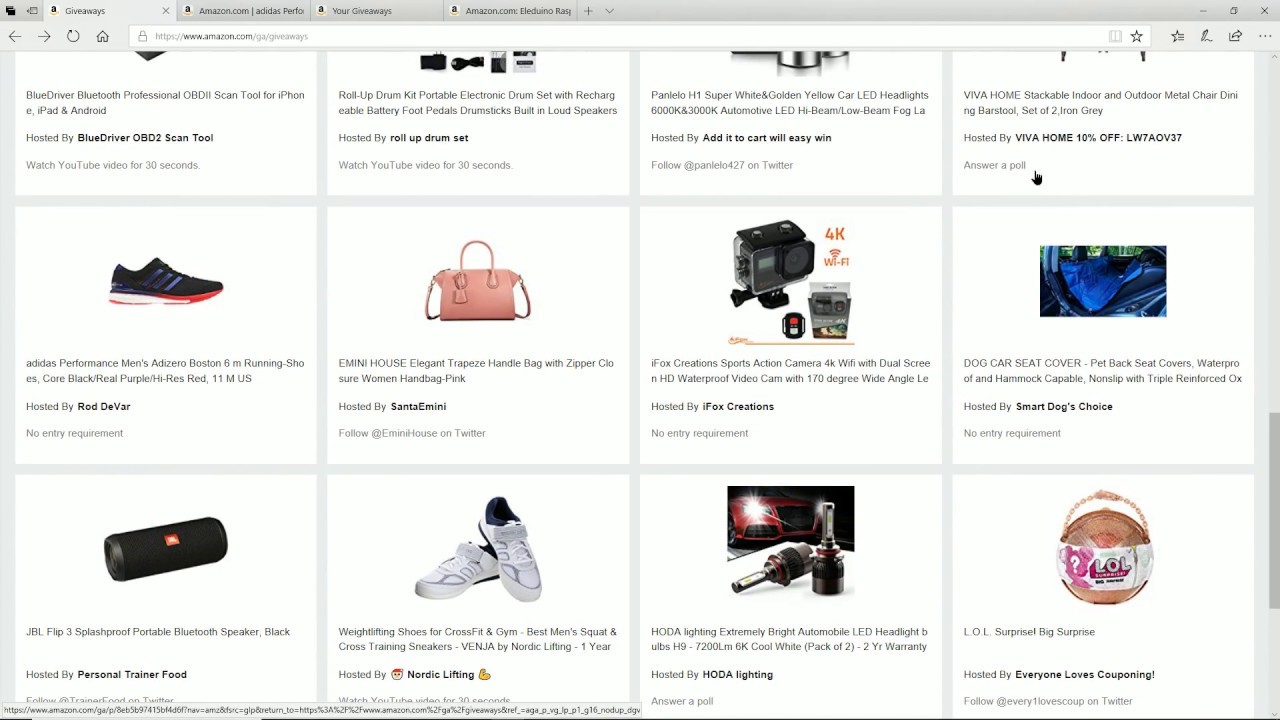Click site lock icon in address bar
The width and height of the screenshot is (1280, 720).
tap(142, 36)
